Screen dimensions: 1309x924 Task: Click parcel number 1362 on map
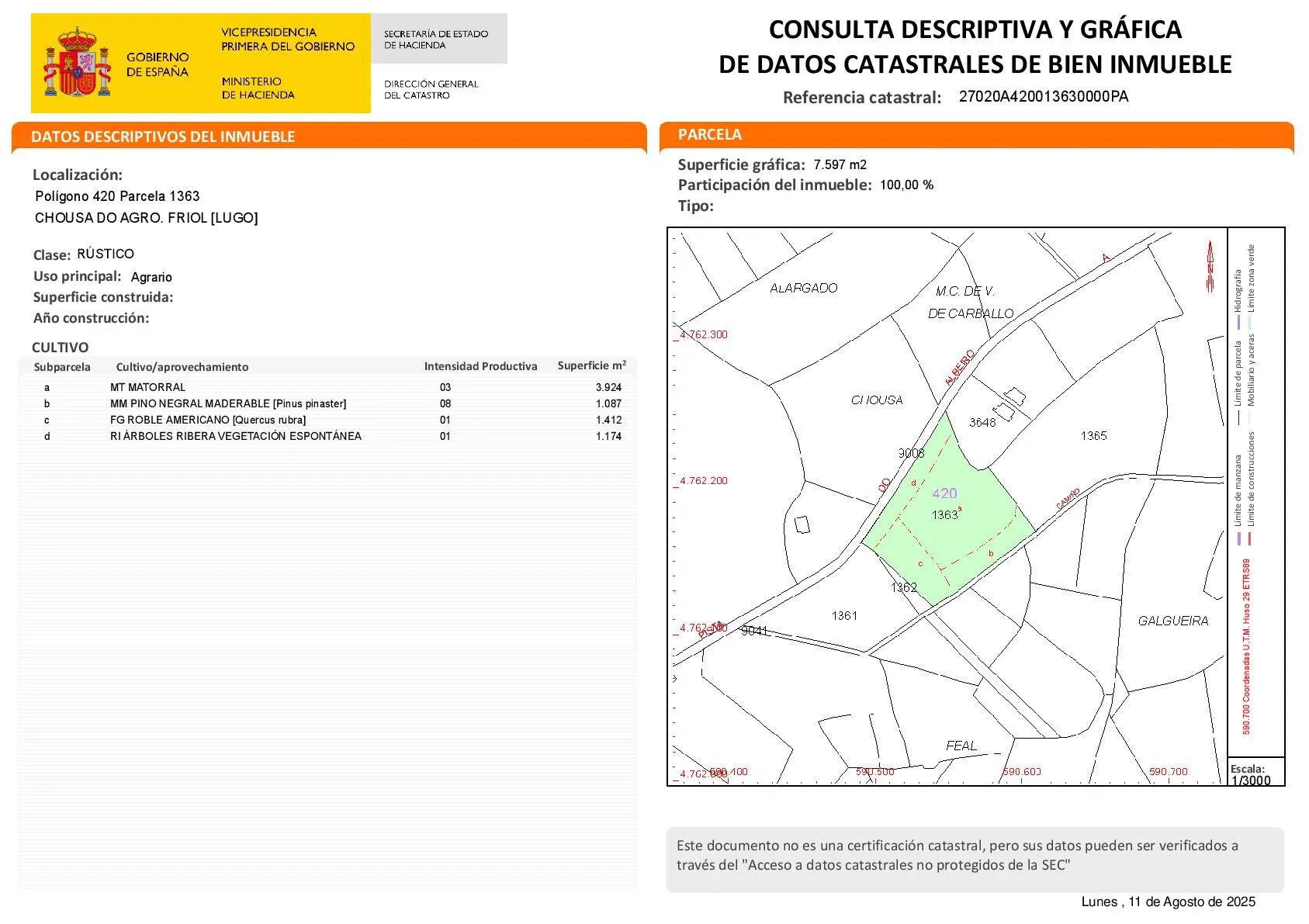point(904,587)
